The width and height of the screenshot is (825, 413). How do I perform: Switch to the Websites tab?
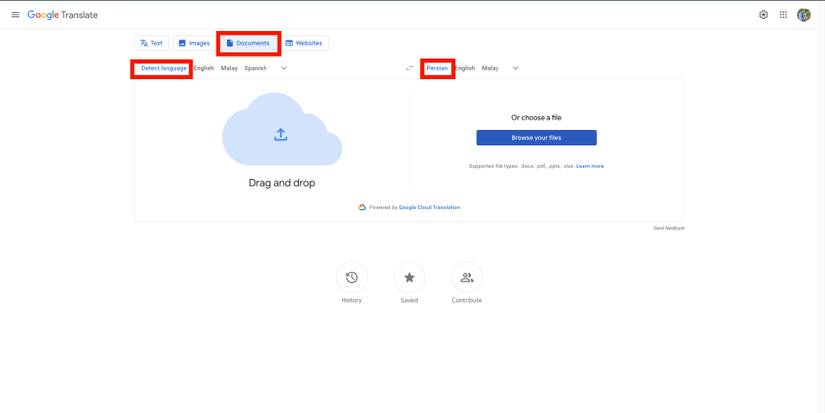click(x=304, y=43)
